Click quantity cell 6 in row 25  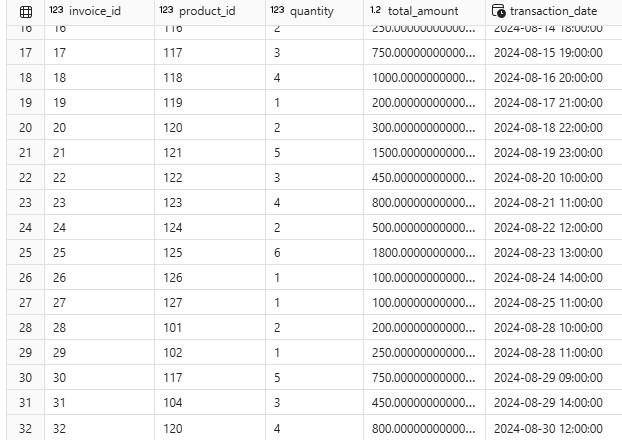[315, 252]
